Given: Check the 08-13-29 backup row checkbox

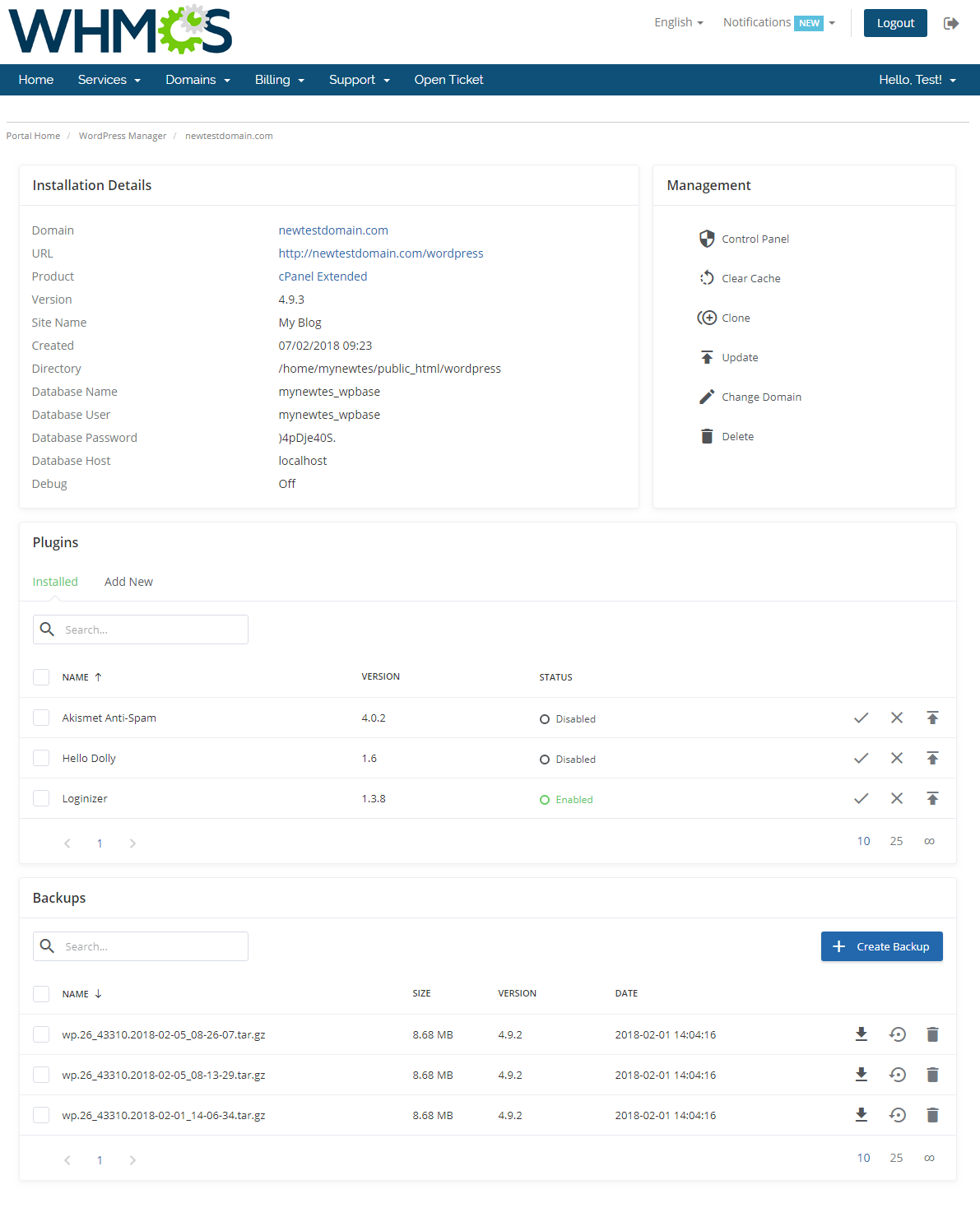Looking at the screenshot, I should [41, 1075].
